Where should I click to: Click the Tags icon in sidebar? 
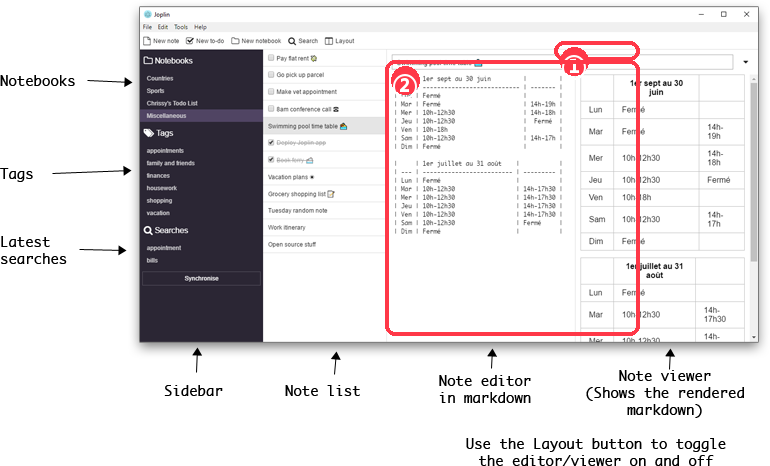(x=148, y=133)
